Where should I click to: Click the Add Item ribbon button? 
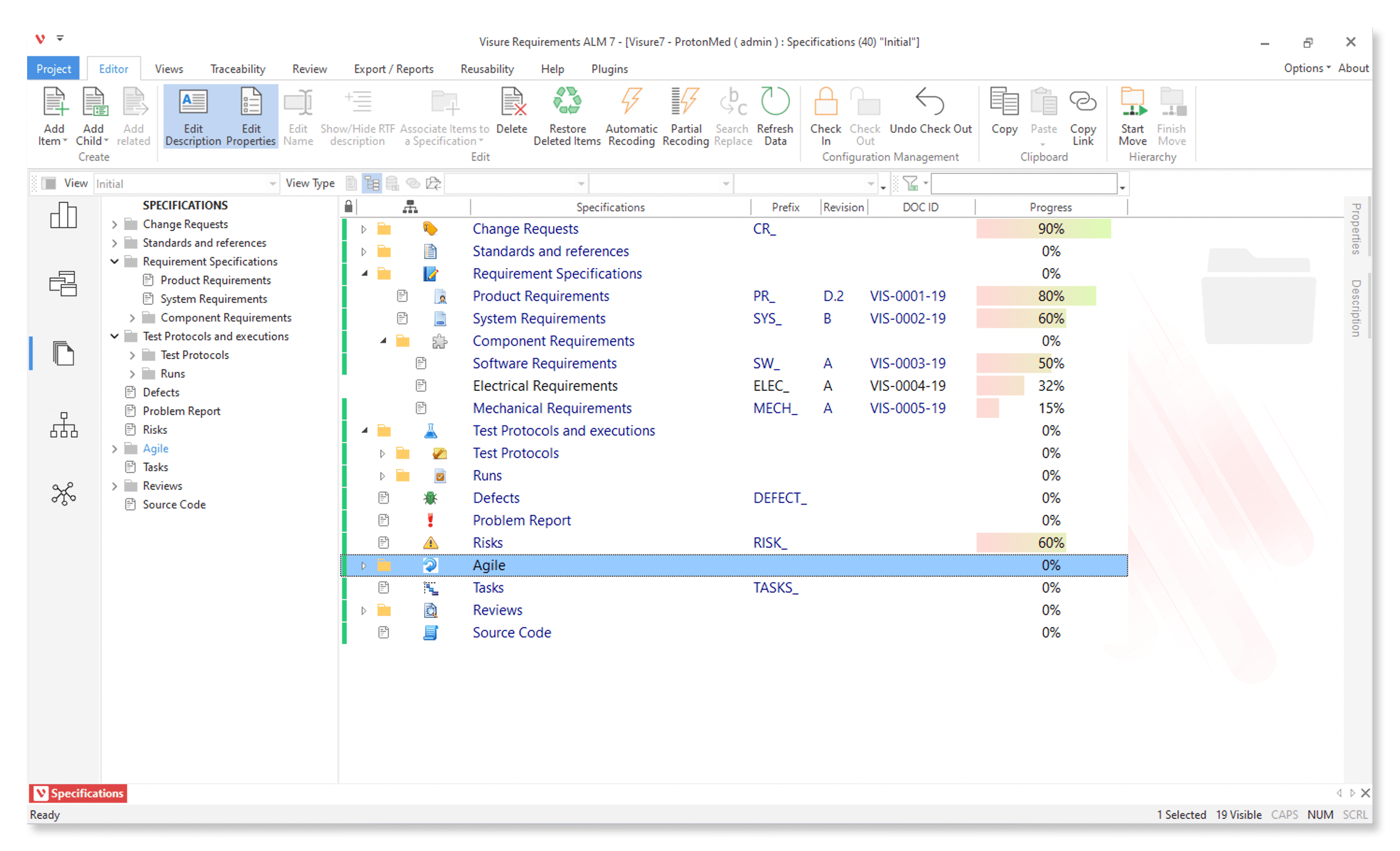(53, 116)
